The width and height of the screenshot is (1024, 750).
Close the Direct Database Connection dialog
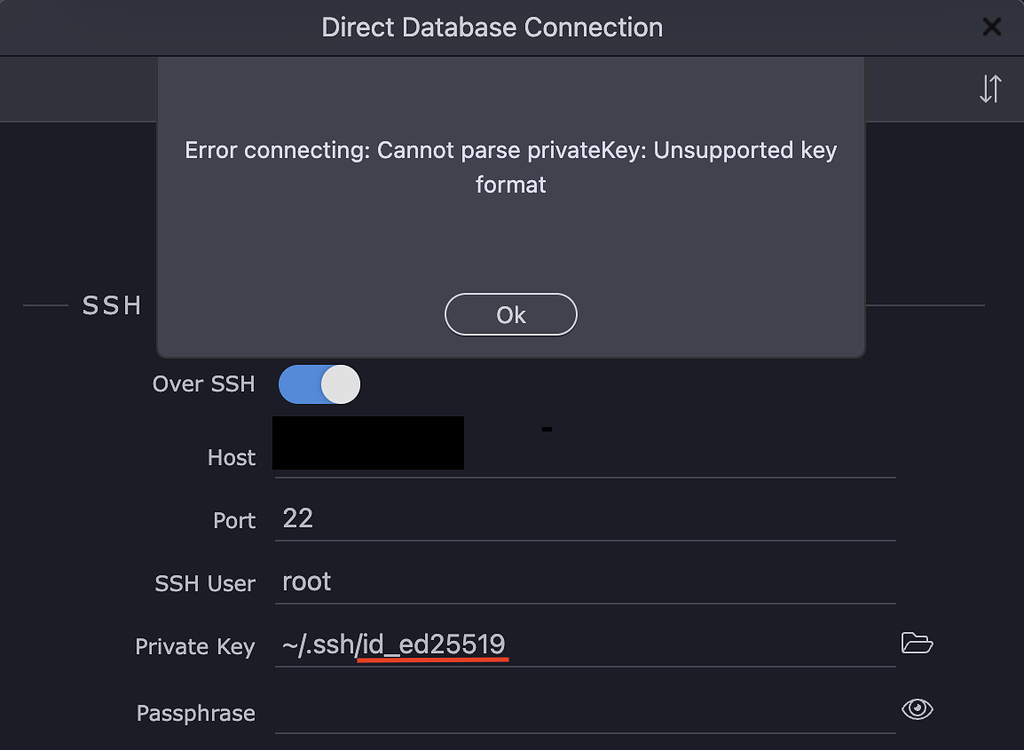pos(991,27)
